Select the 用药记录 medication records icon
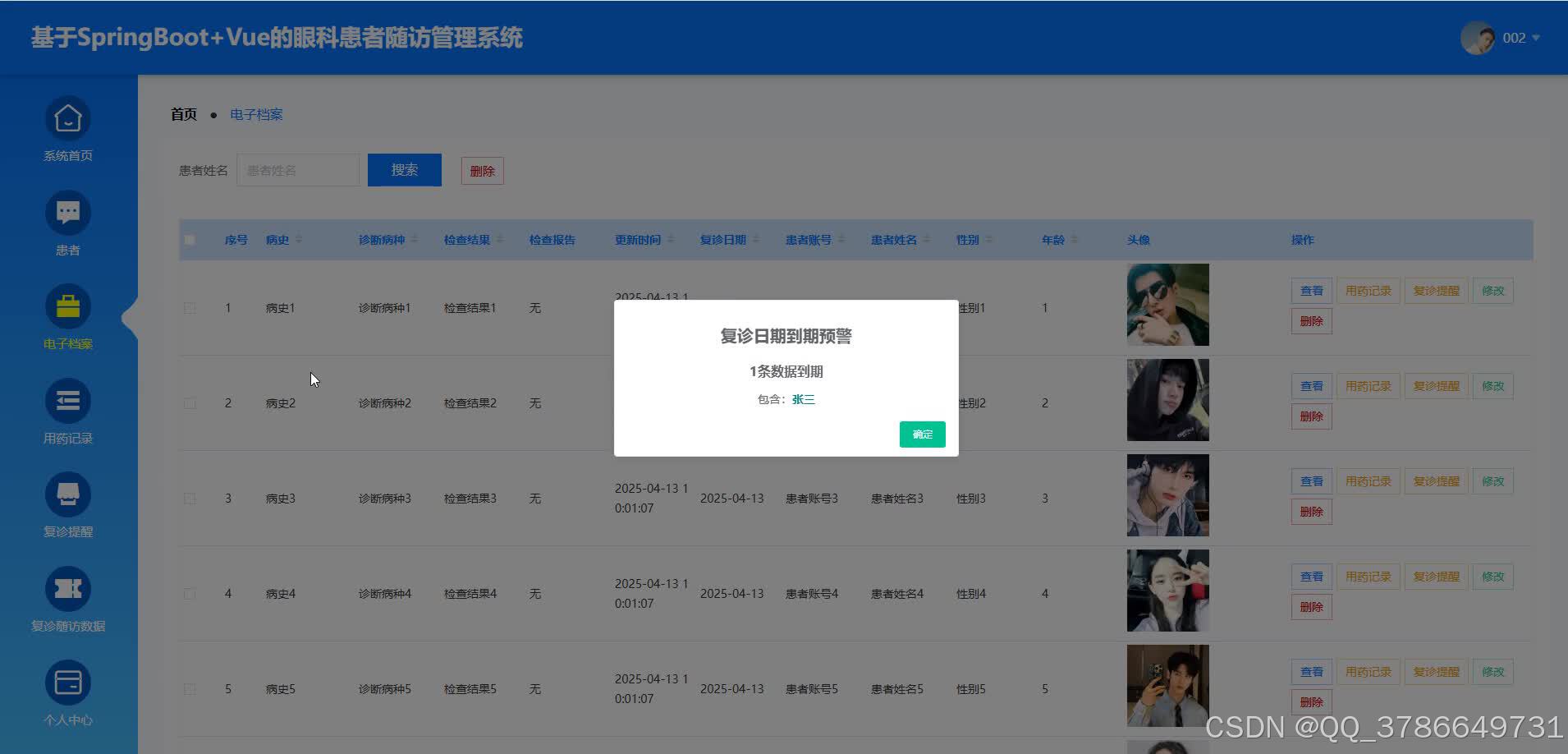Viewport: 1568px width, 754px height. coord(67,400)
